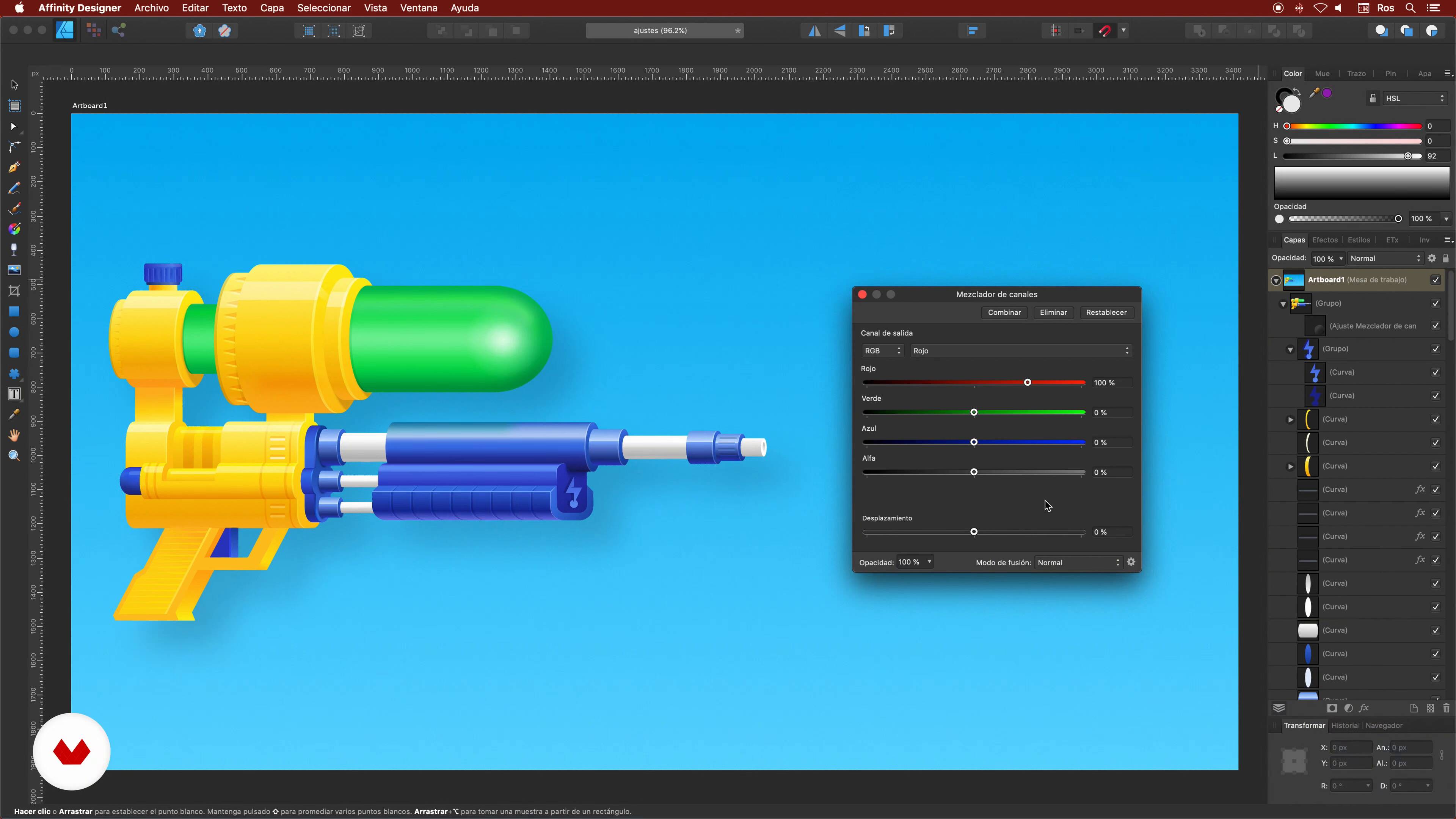
Task: Toggle the layer lock icon in Capas
Action: click(x=1446, y=258)
